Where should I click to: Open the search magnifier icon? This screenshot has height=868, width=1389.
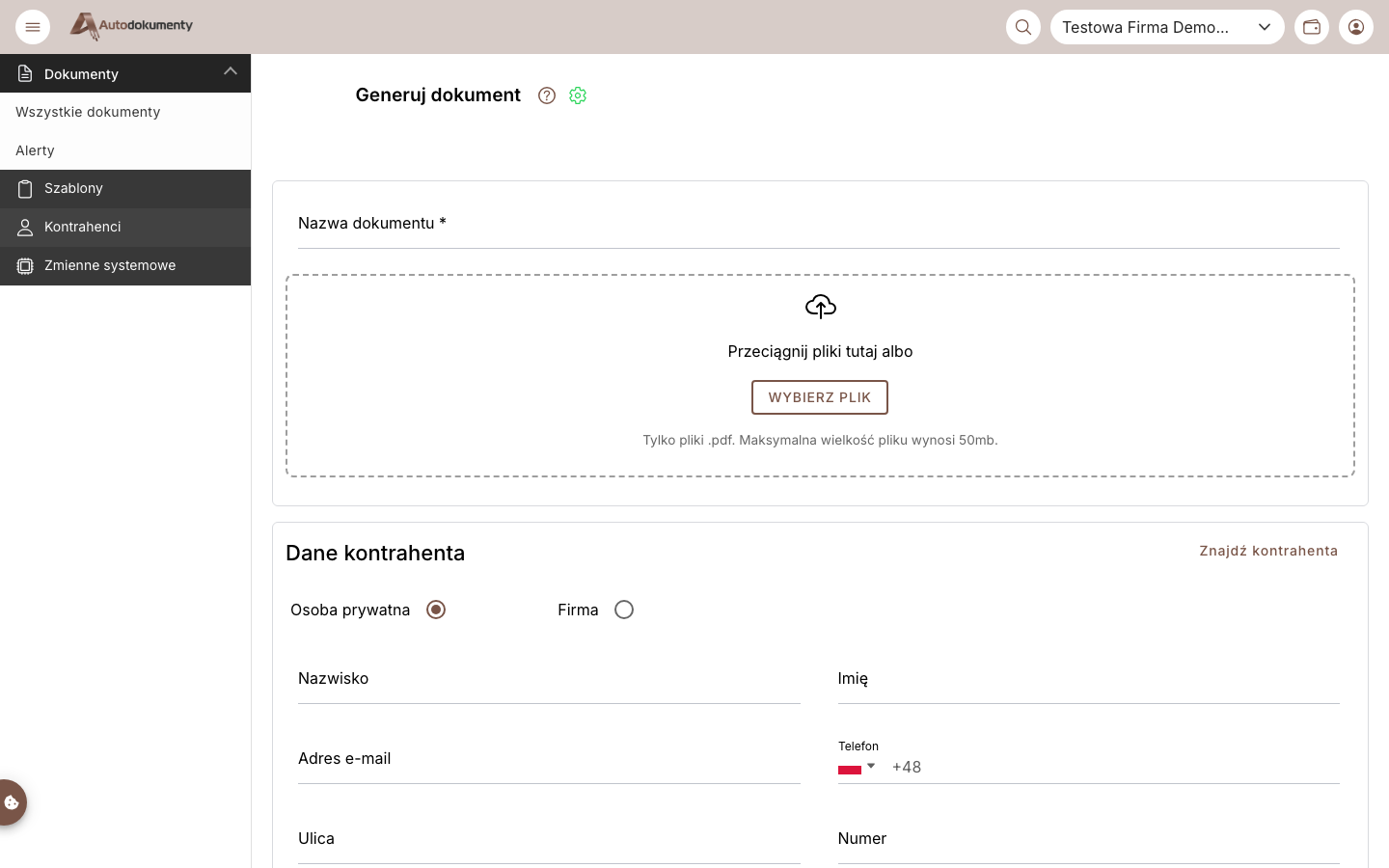[x=1023, y=27]
